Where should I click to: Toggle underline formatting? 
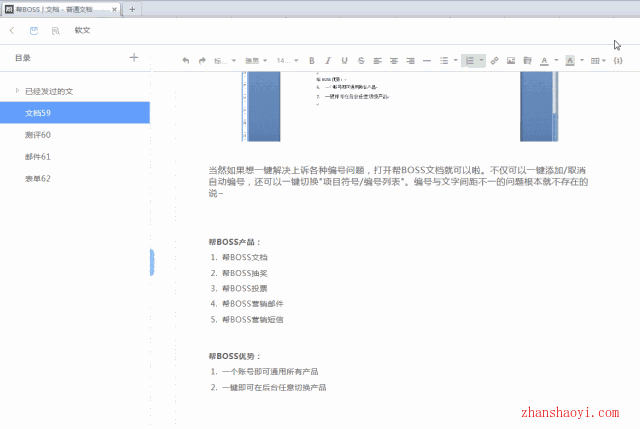[344, 61]
